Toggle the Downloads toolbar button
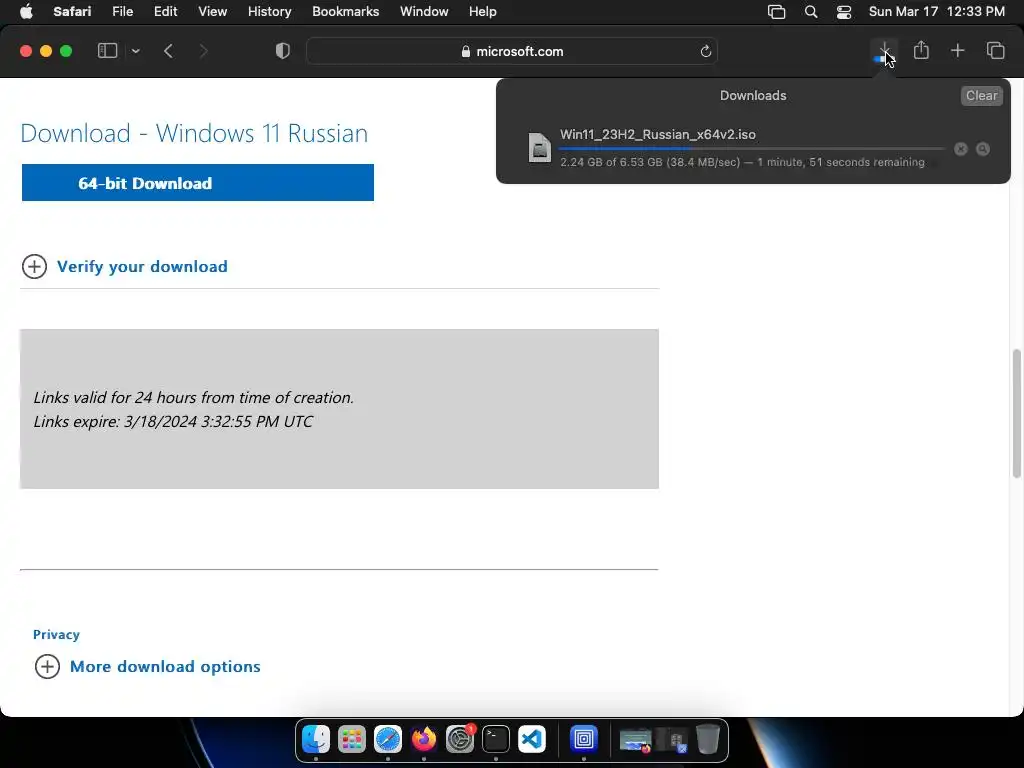The width and height of the screenshot is (1024, 768). pyautogui.click(x=884, y=51)
